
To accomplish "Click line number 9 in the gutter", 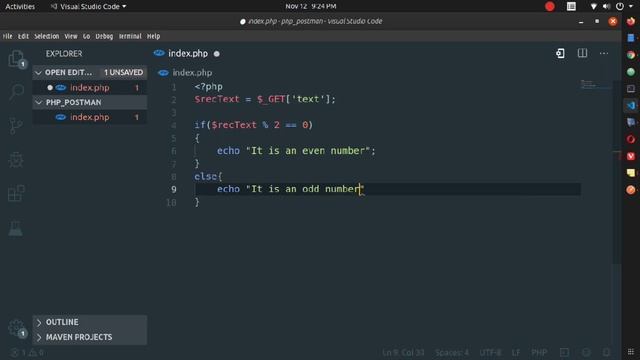I will [174, 189].
